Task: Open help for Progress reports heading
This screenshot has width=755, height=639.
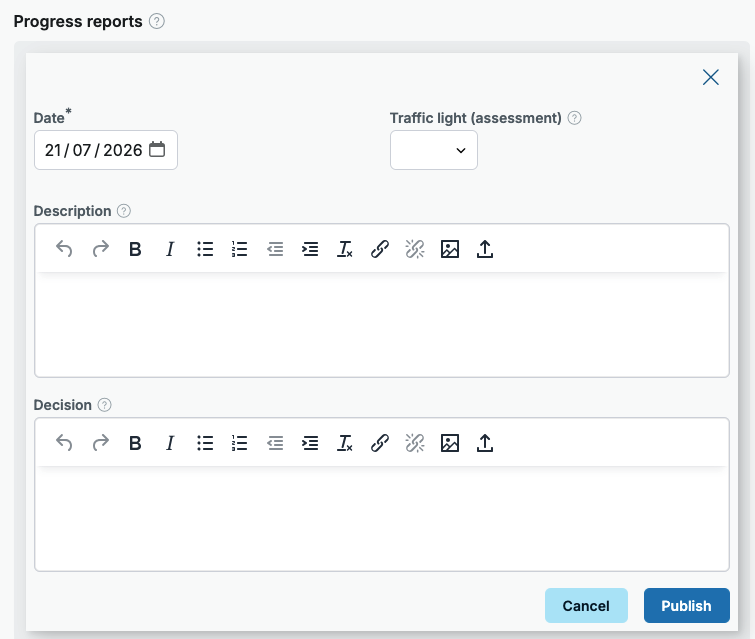Action: tap(156, 21)
